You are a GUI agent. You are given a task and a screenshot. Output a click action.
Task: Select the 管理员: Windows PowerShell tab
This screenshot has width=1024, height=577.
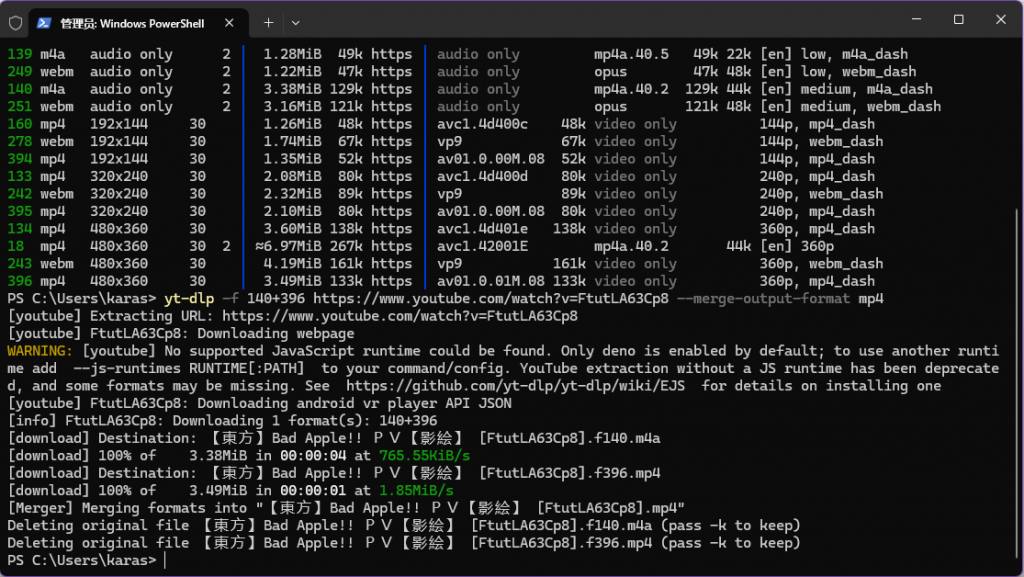tap(130, 22)
